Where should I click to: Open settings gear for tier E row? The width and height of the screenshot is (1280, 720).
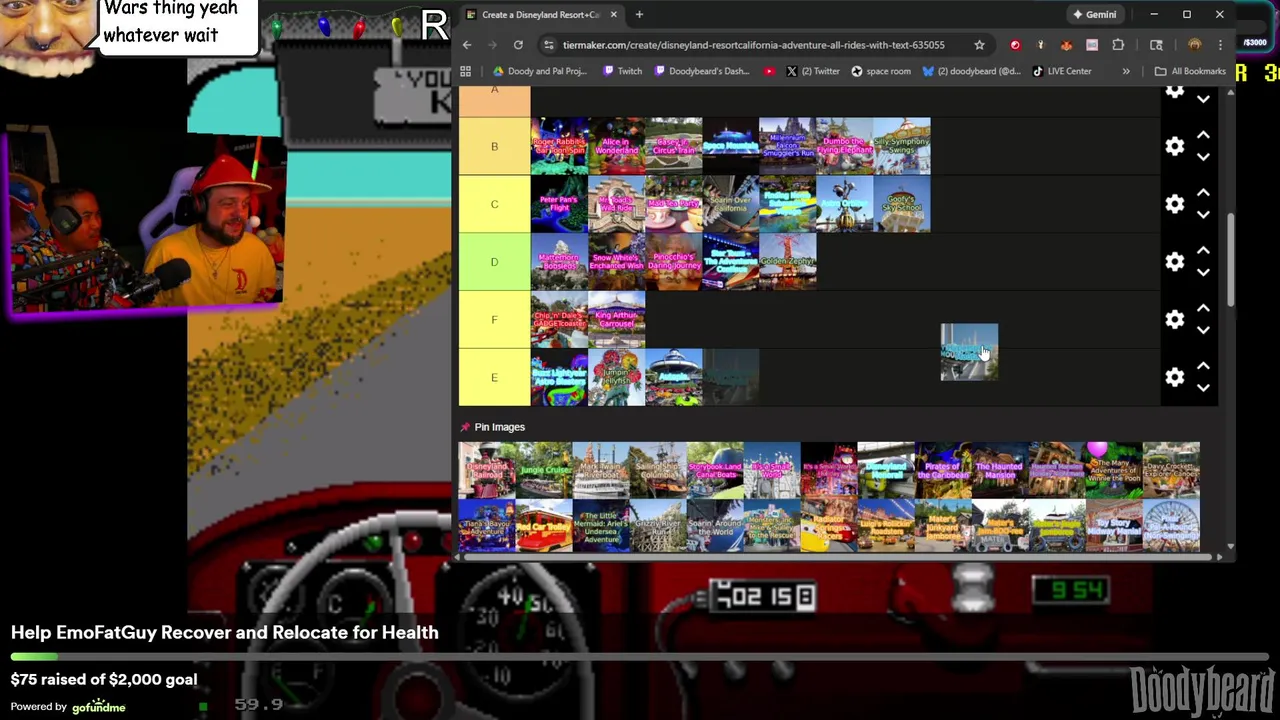(1175, 377)
